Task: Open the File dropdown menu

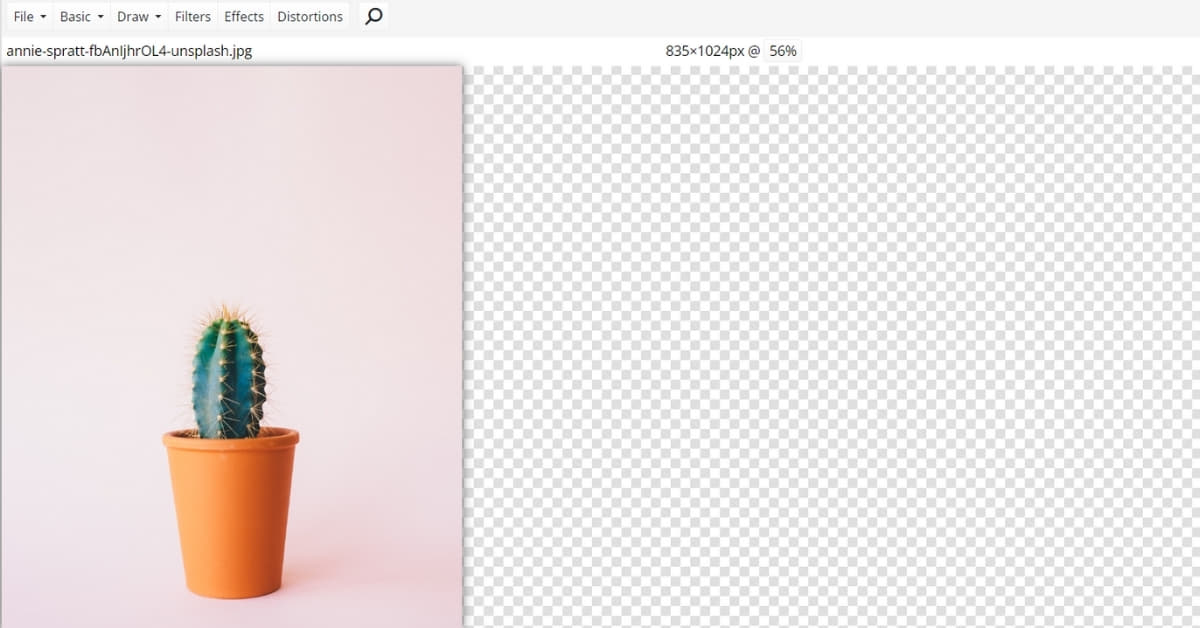Action: pyautogui.click(x=30, y=17)
